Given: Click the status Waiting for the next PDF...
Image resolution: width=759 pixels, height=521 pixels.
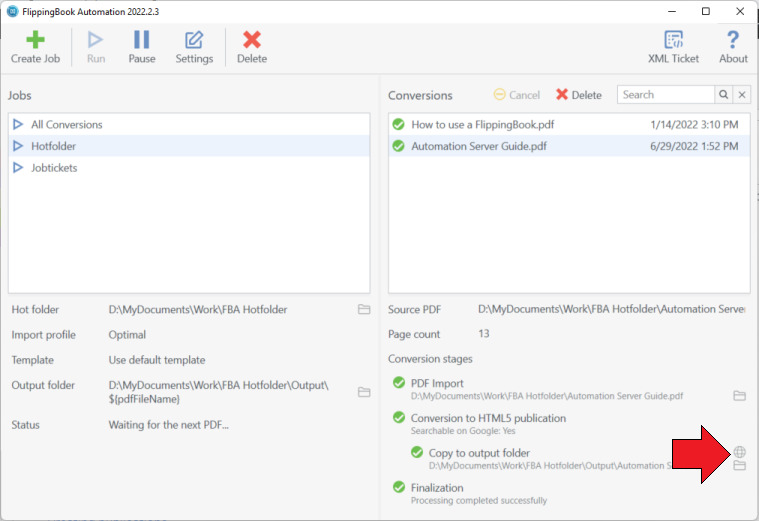Looking at the screenshot, I should [x=168, y=425].
